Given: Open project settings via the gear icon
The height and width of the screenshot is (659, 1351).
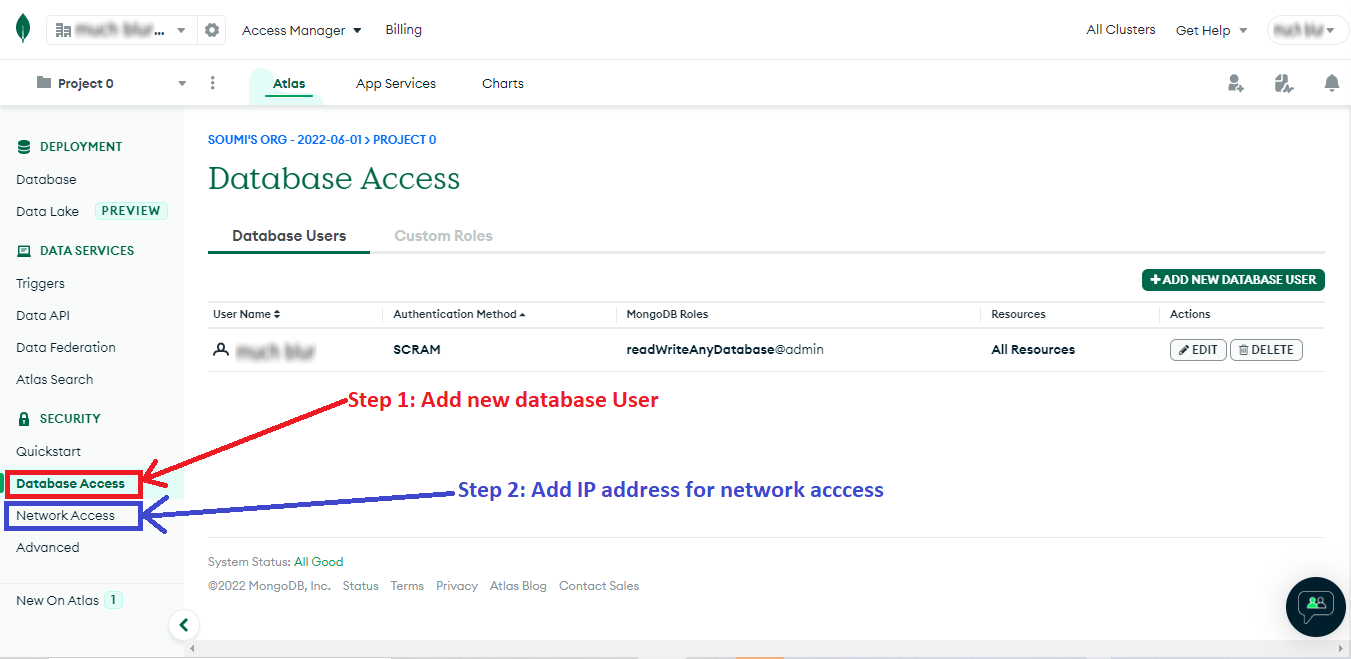Looking at the screenshot, I should coord(210,29).
